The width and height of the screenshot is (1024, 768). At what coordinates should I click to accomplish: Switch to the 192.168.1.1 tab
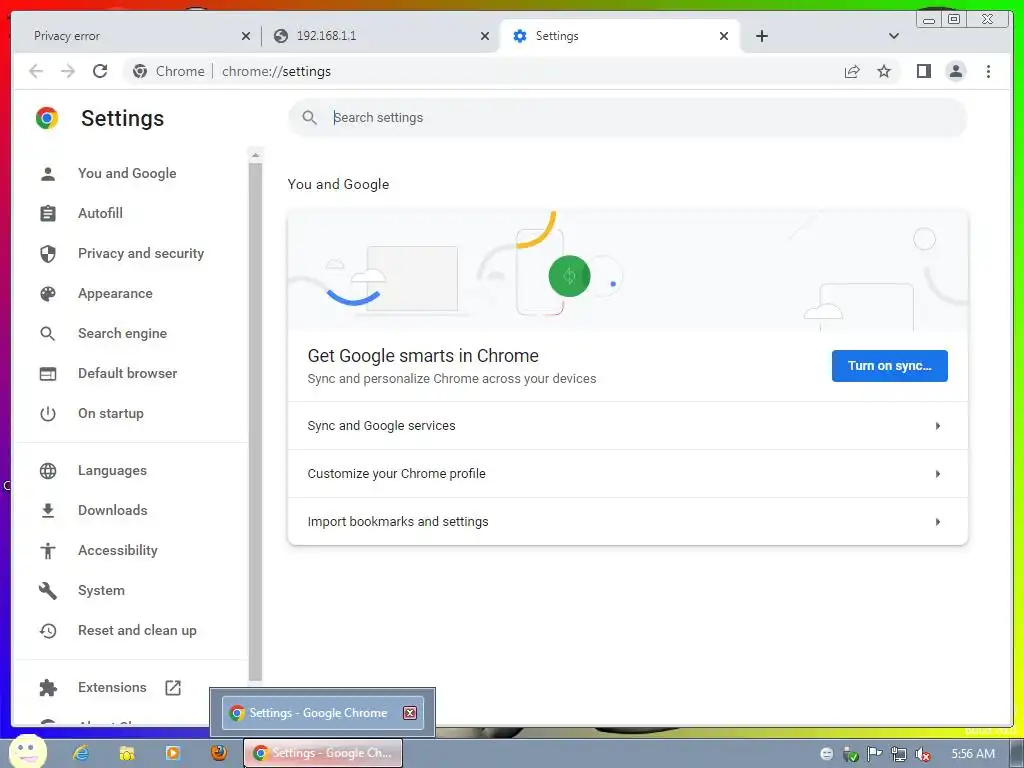(x=379, y=36)
